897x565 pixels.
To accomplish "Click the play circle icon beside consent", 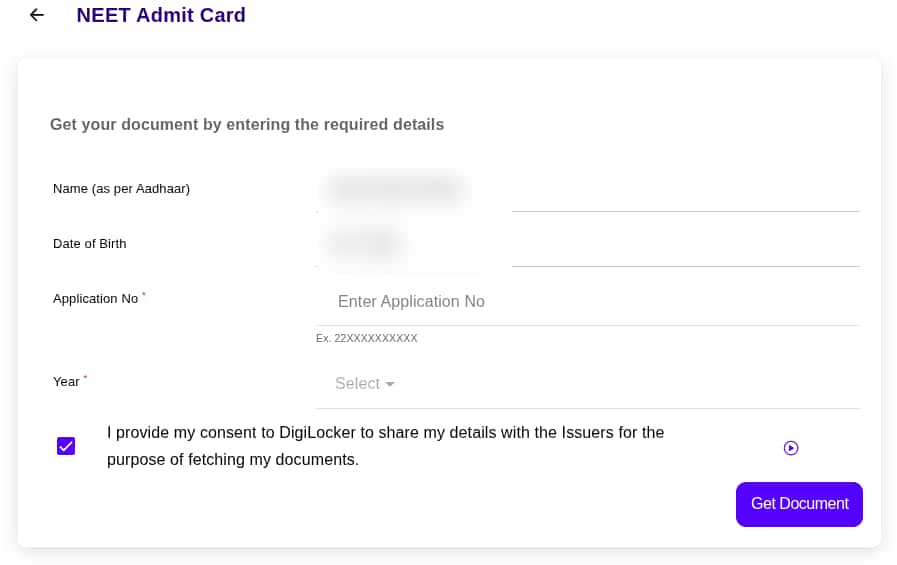I will point(791,448).
